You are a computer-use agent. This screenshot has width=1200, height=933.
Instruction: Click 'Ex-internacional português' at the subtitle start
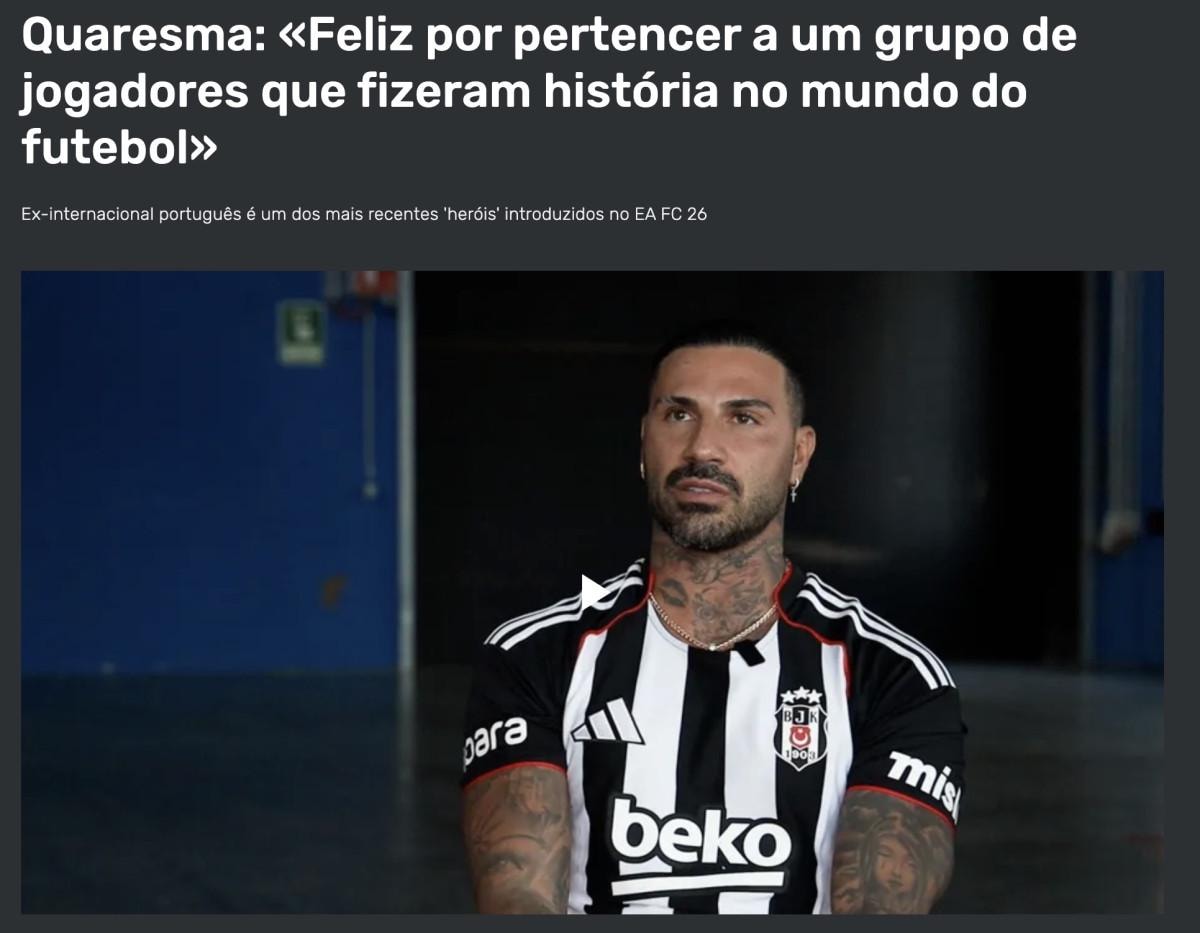(x=130, y=214)
